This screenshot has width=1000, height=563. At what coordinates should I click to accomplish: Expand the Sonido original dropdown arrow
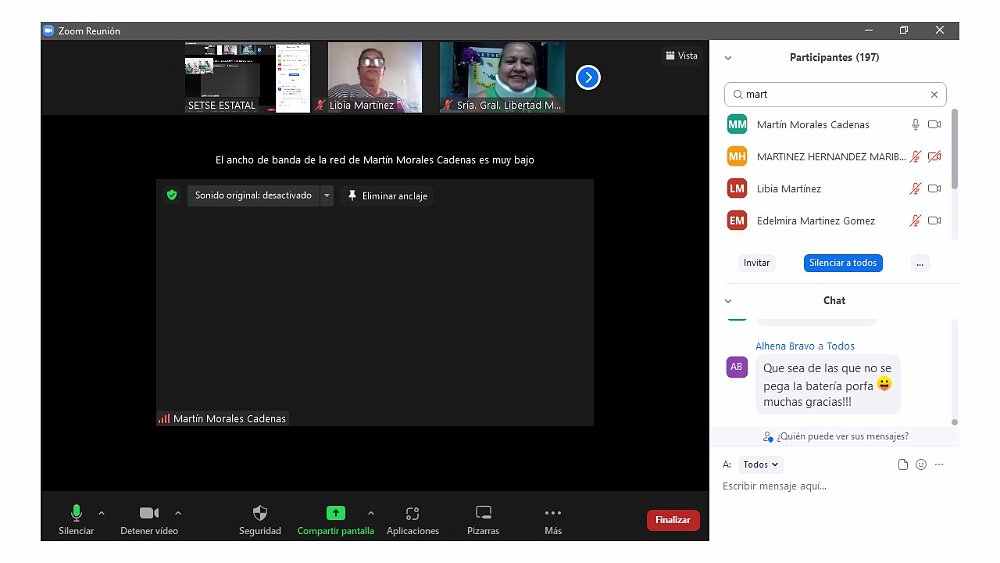pyautogui.click(x=327, y=196)
